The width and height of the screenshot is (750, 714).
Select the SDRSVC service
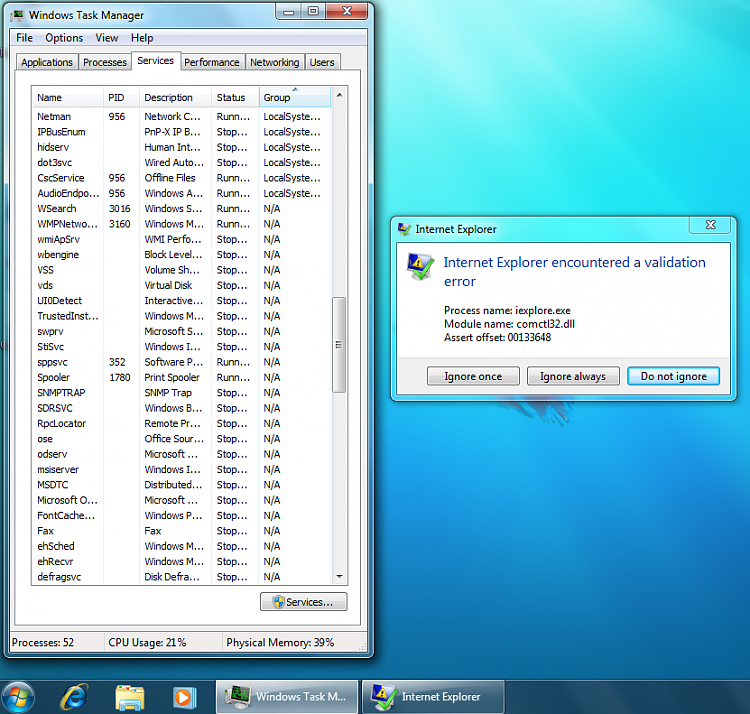pyautogui.click(x=182, y=408)
